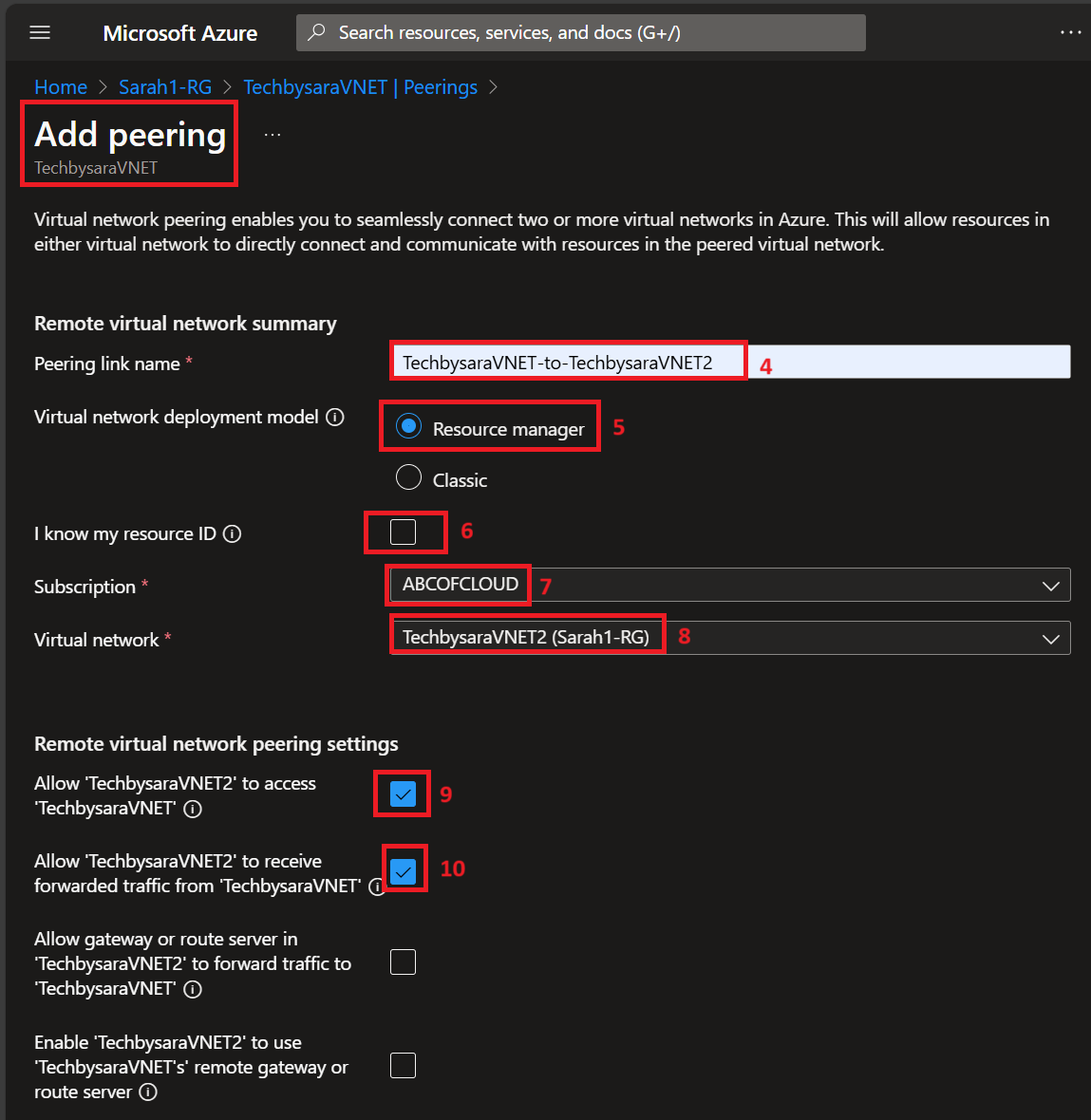1091x1120 pixels.
Task: Click the Peering link name input field
Action: pyautogui.click(x=730, y=363)
